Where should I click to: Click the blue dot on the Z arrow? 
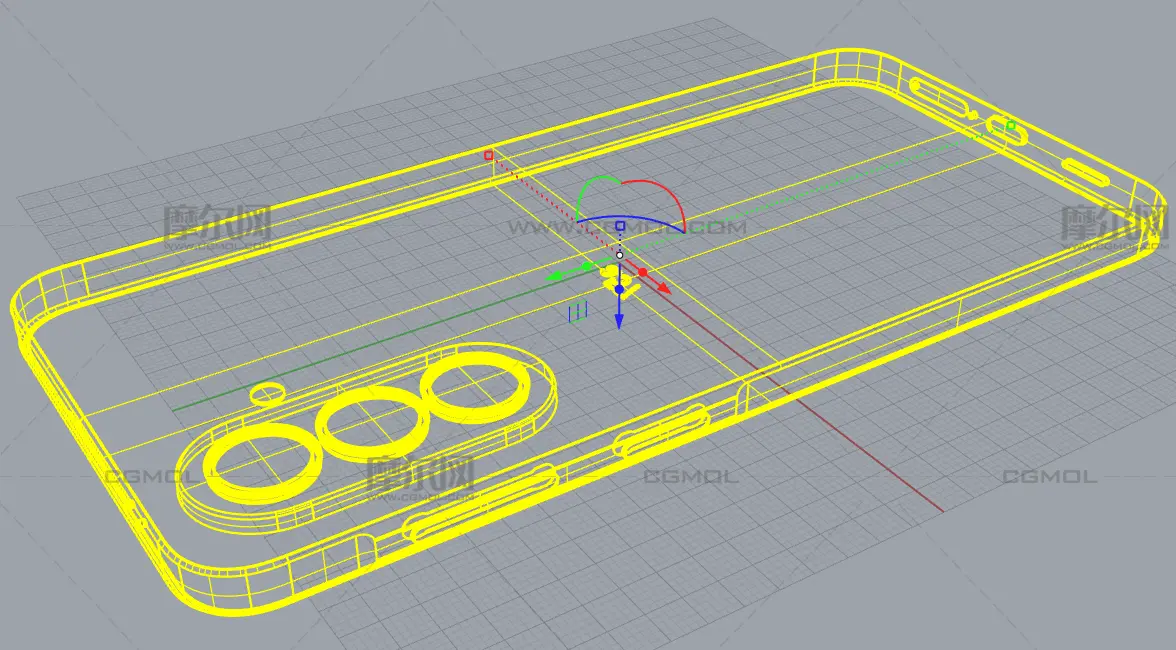pyautogui.click(x=619, y=289)
